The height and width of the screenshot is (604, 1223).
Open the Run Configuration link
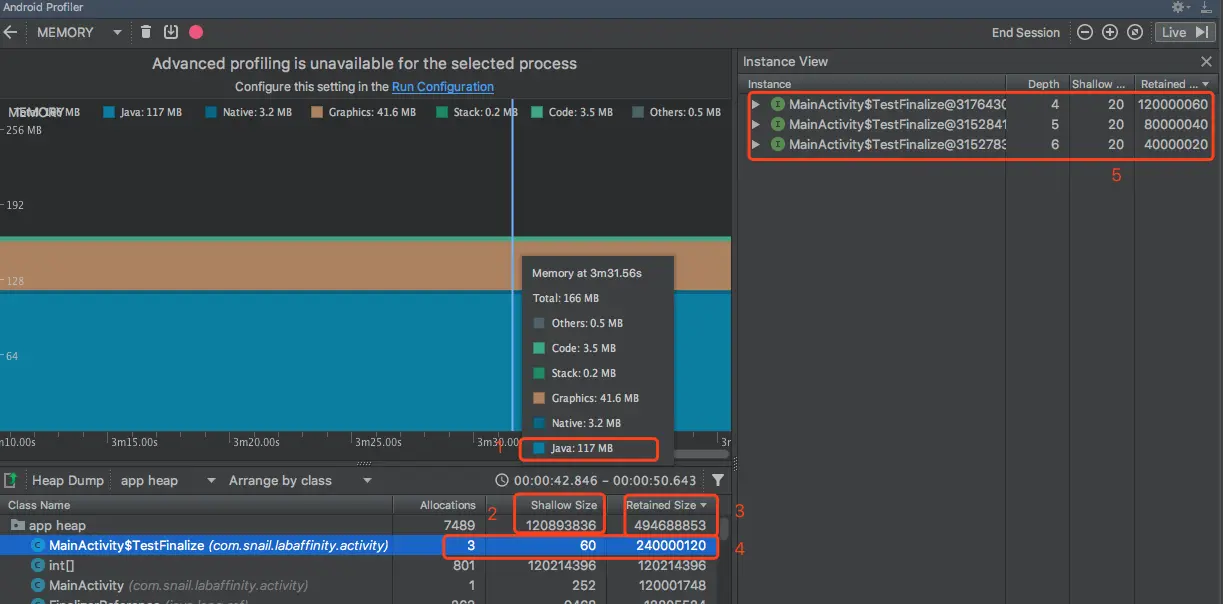[443, 87]
